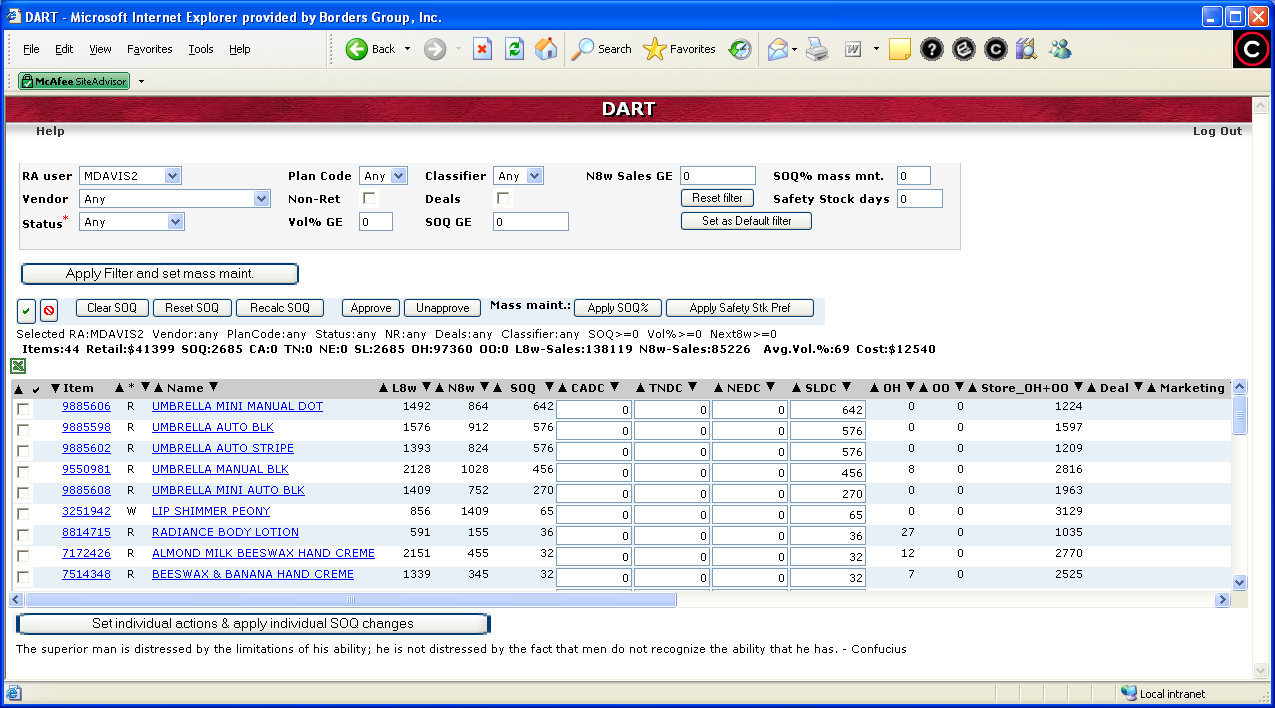
Task: Check the row for item 9885608
Action: pos(23,492)
